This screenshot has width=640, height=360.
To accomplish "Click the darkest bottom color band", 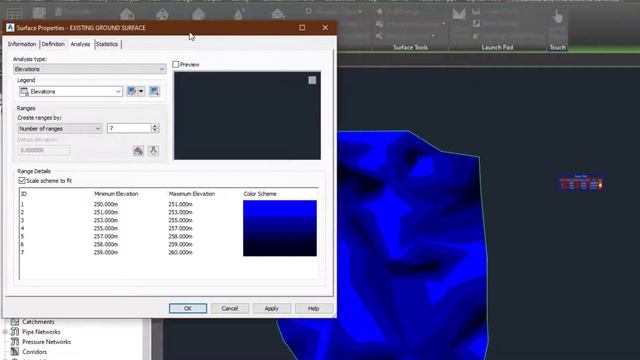I will click(x=280, y=252).
